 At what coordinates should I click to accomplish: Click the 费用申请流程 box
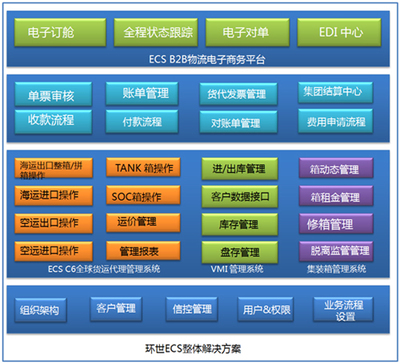(336, 121)
